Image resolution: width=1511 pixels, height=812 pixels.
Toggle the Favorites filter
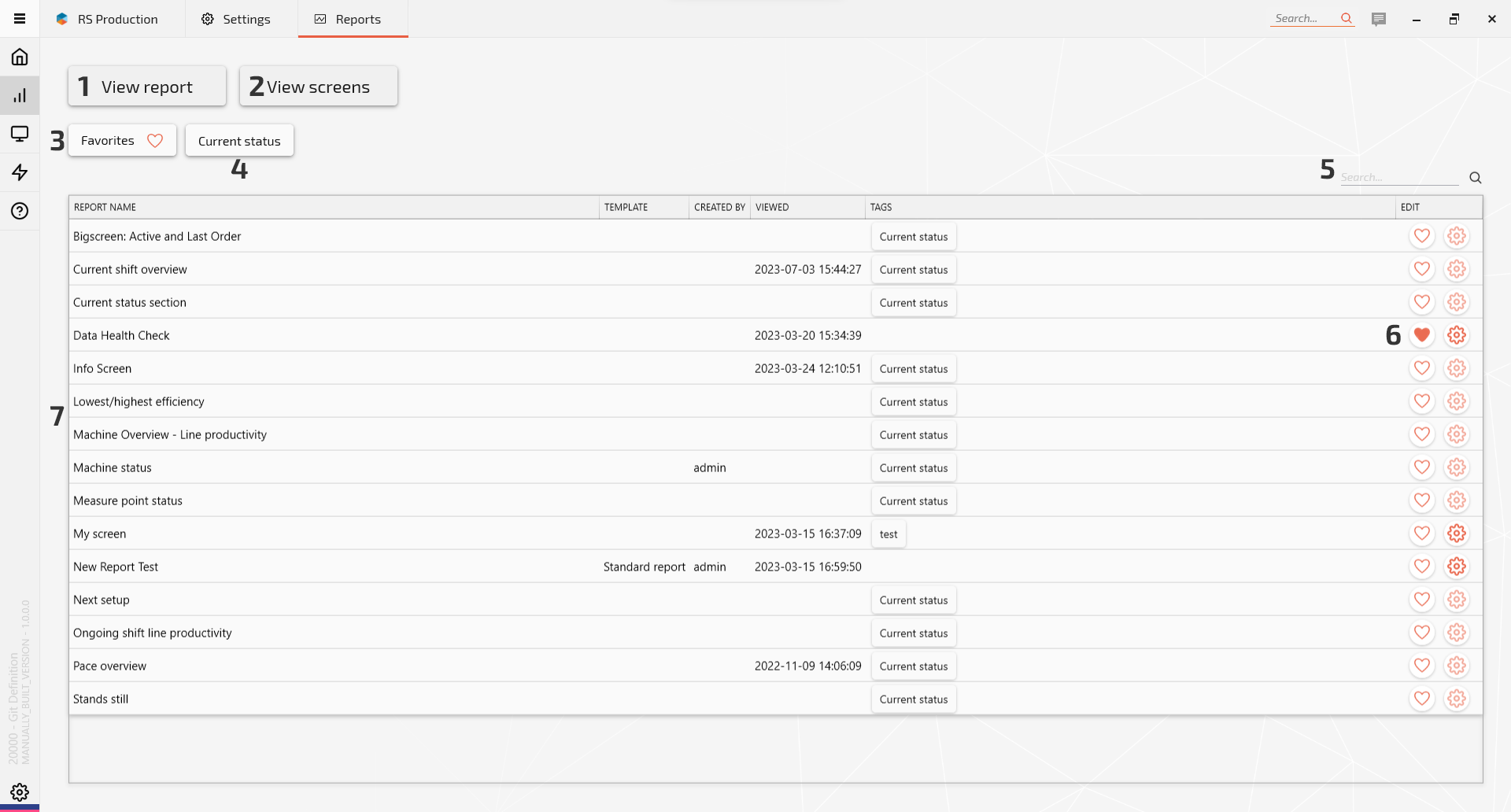point(122,140)
